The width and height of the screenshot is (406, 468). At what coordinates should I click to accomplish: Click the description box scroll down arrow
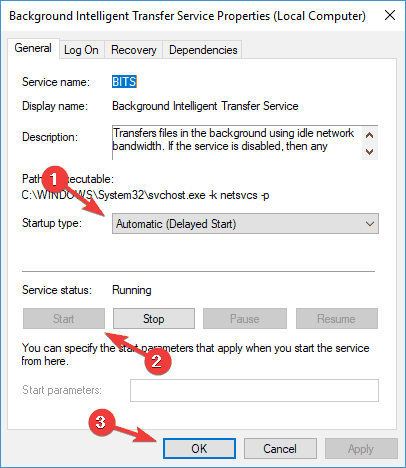click(369, 152)
